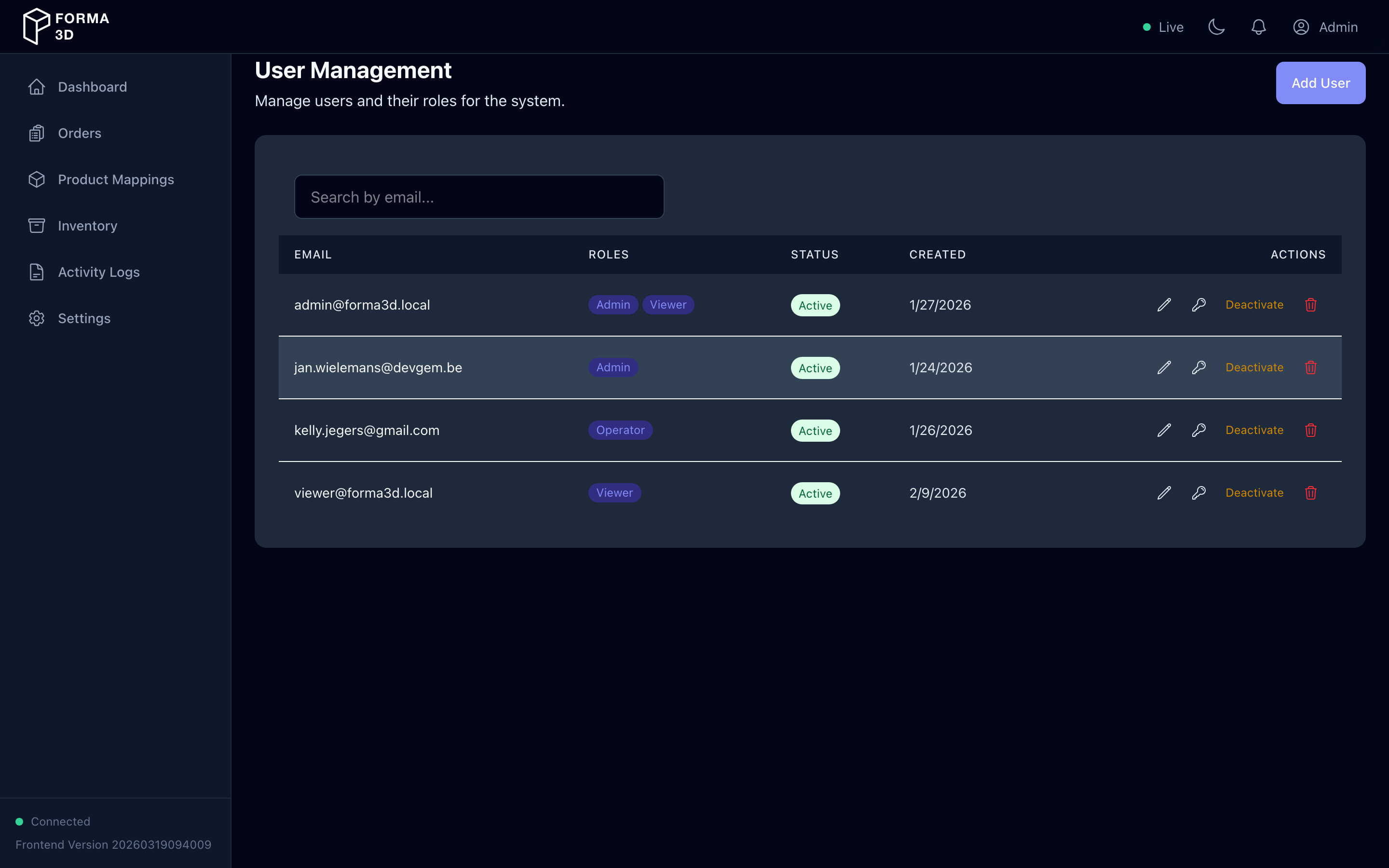Focus the Search by email input field
1389x868 pixels.
pos(479,196)
